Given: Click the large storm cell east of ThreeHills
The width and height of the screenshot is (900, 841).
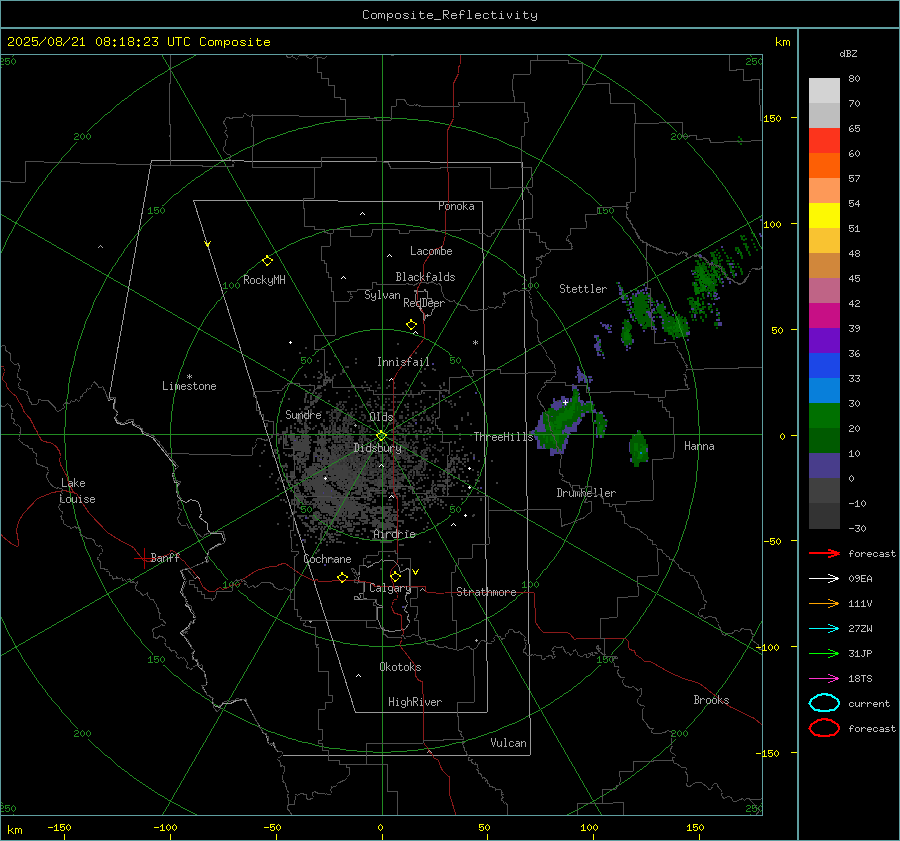Looking at the screenshot, I should coord(562,422).
